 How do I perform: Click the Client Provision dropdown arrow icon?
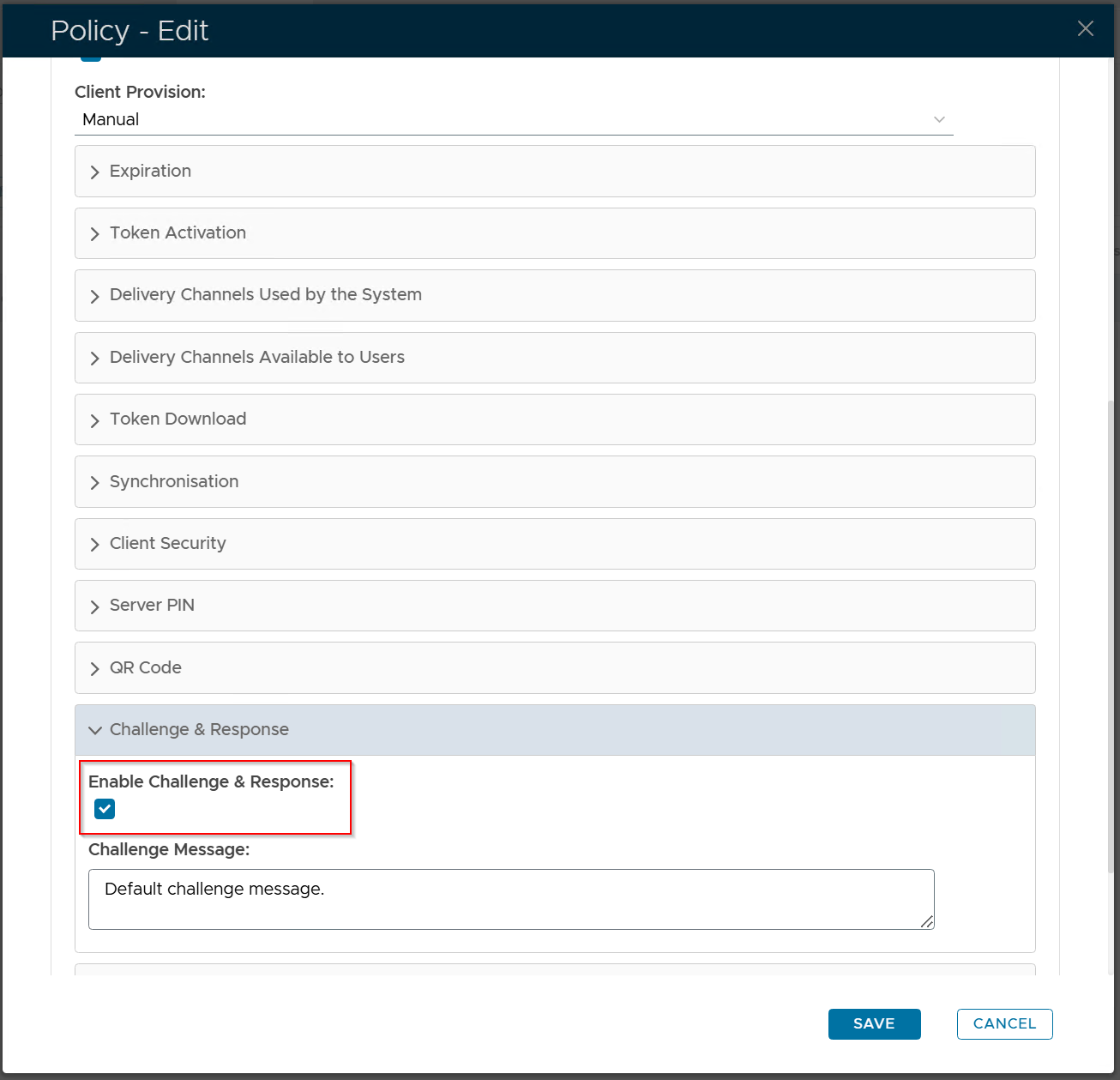point(939,120)
